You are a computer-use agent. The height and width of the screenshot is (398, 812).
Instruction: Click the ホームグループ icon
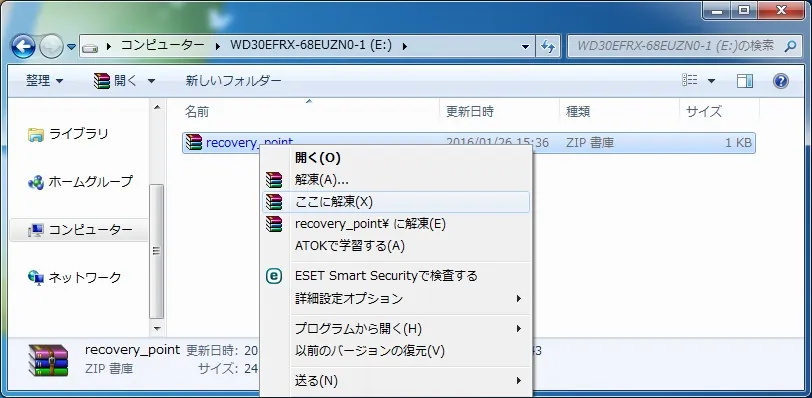(36, 183)
